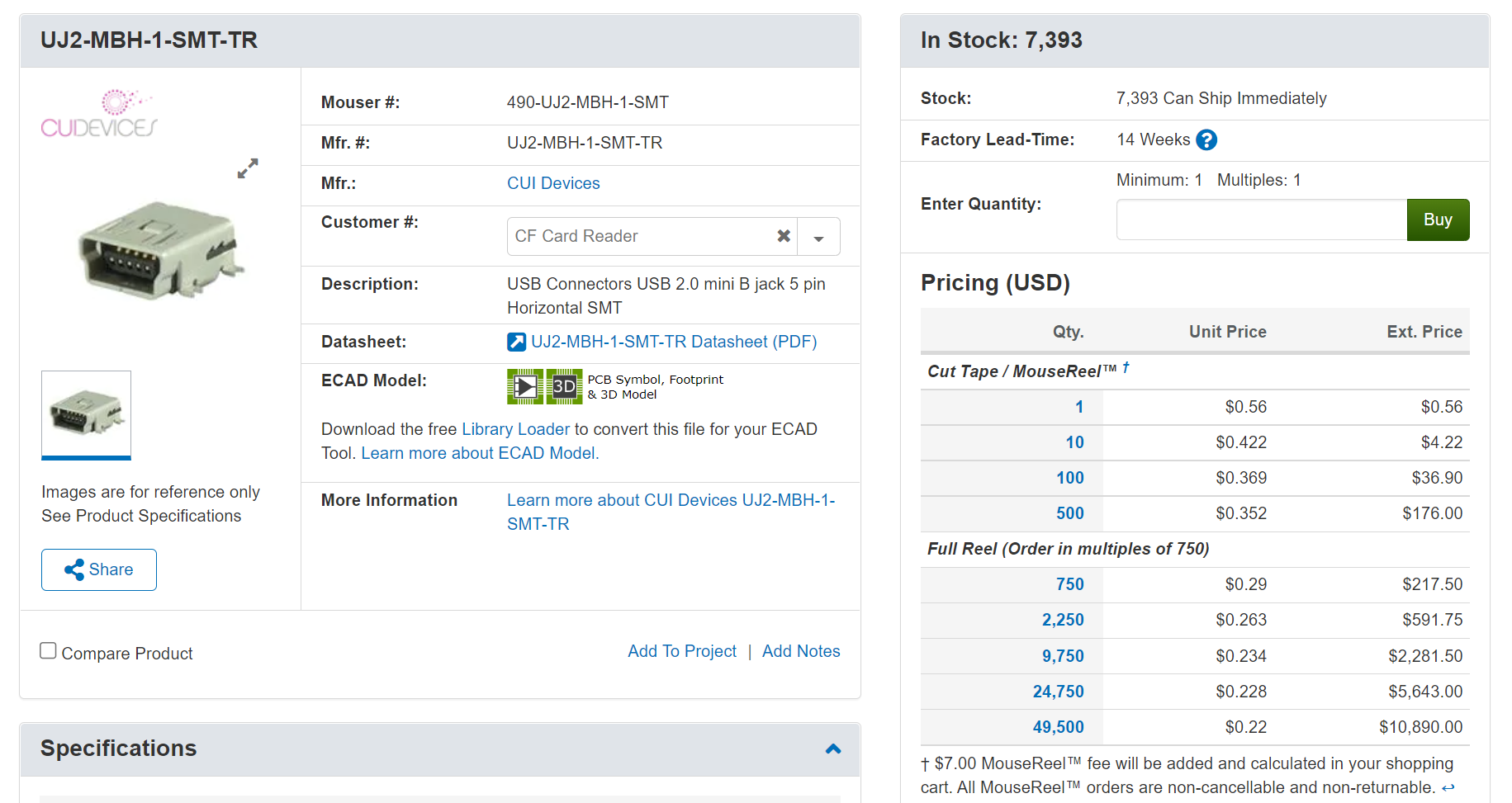Click the PCB symbol ECAD icon
The image size is (1512, 803).
pyautogui.click(x=525, y=386)
